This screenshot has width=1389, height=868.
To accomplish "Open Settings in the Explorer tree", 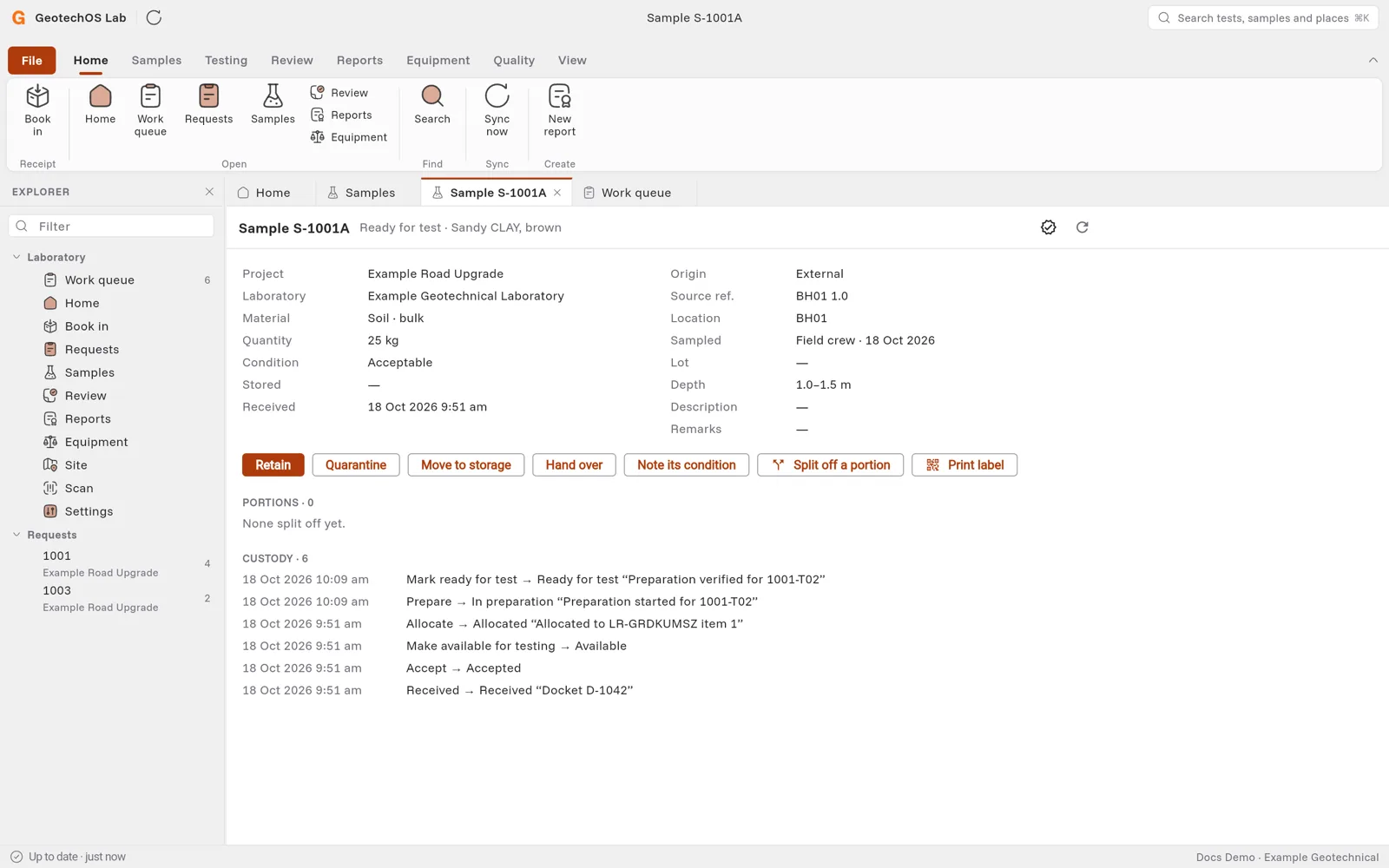I will [x=111, y=511].
